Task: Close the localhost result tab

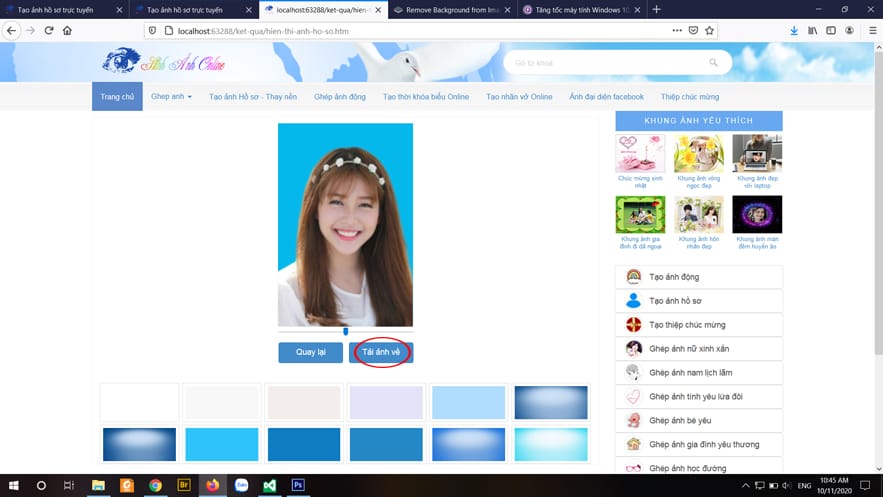Action: [x=378, y=10]
